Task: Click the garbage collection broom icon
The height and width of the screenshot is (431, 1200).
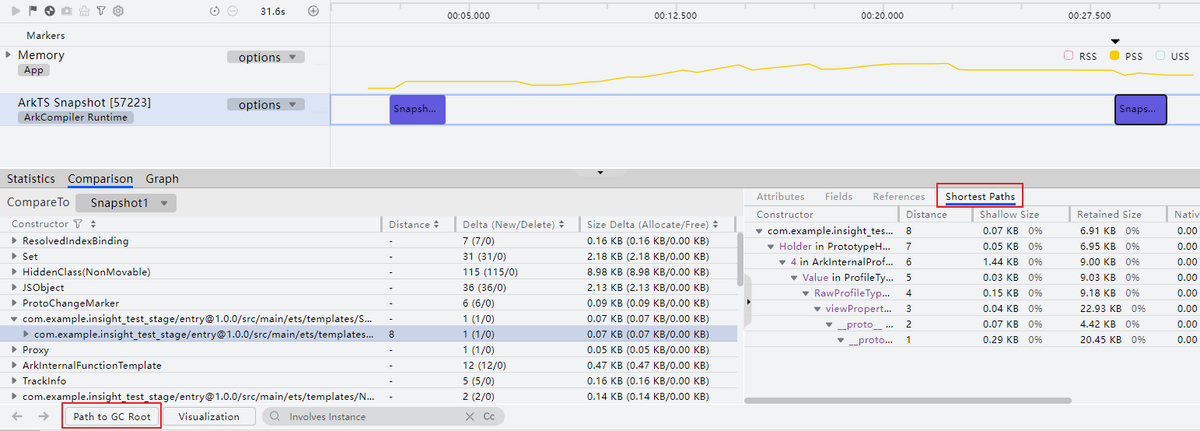Action: pos(84,11)
